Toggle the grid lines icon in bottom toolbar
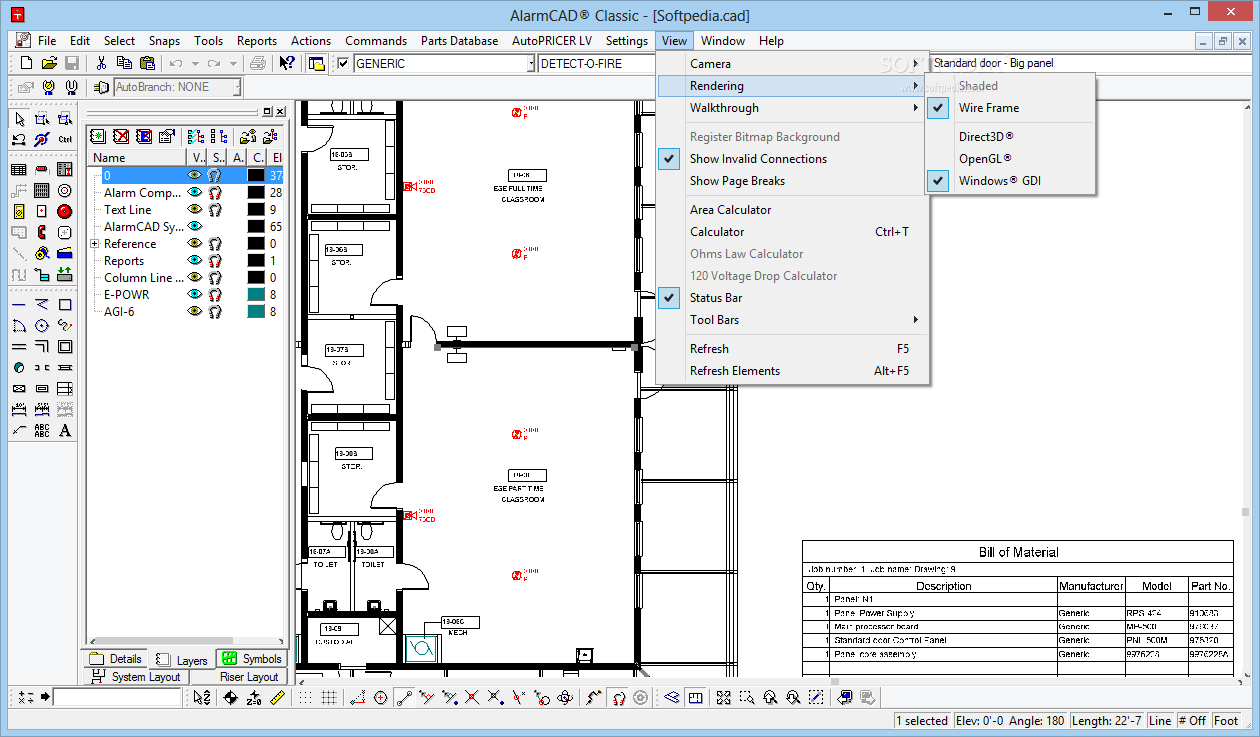Screen dimensions: 1260x737 [x=327, y=697]
